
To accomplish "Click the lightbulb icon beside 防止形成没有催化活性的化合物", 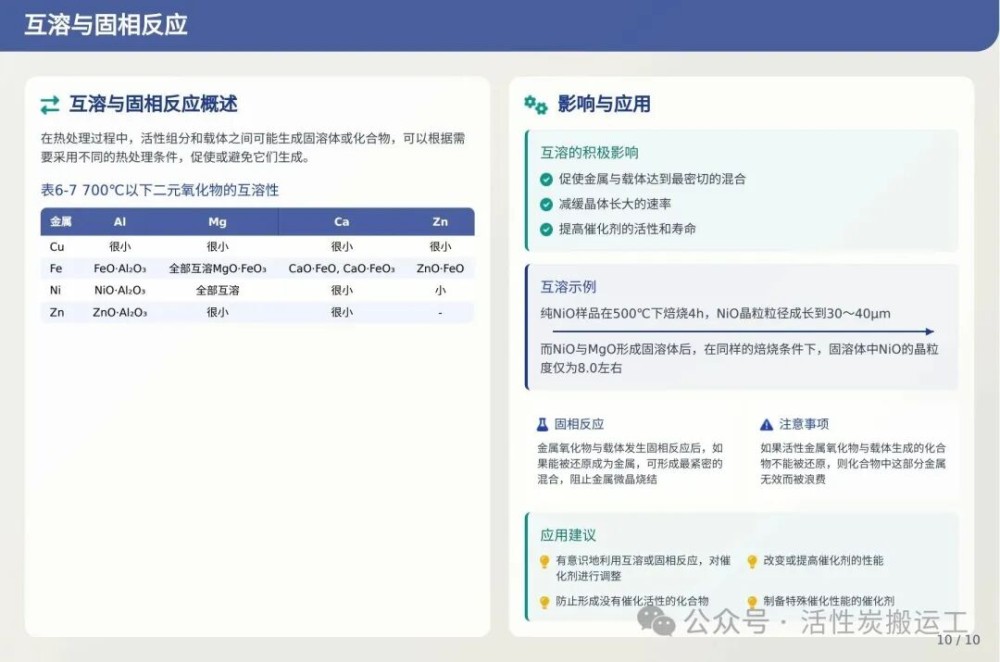I will coord(545,601).
